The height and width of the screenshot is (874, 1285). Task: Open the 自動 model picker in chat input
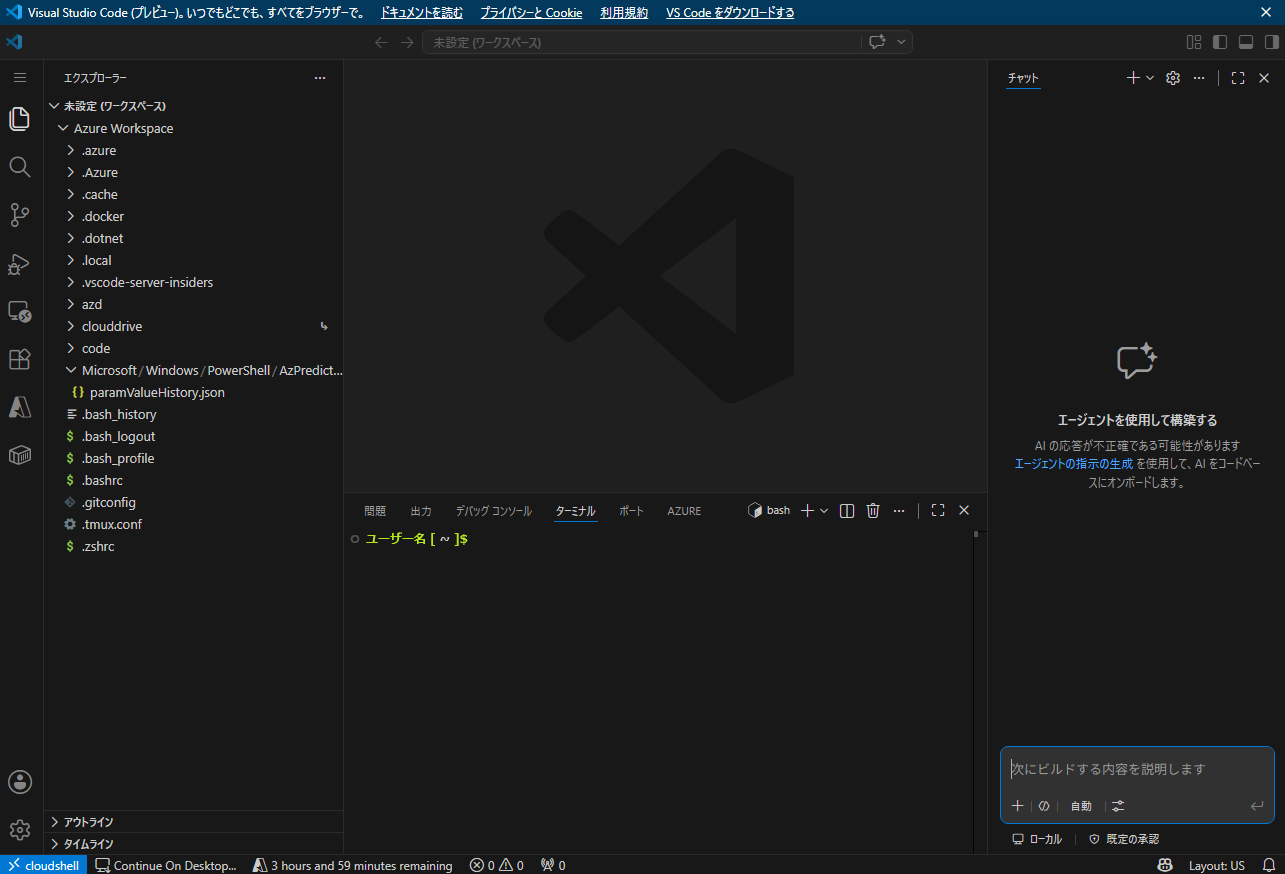click(1081, 806)
